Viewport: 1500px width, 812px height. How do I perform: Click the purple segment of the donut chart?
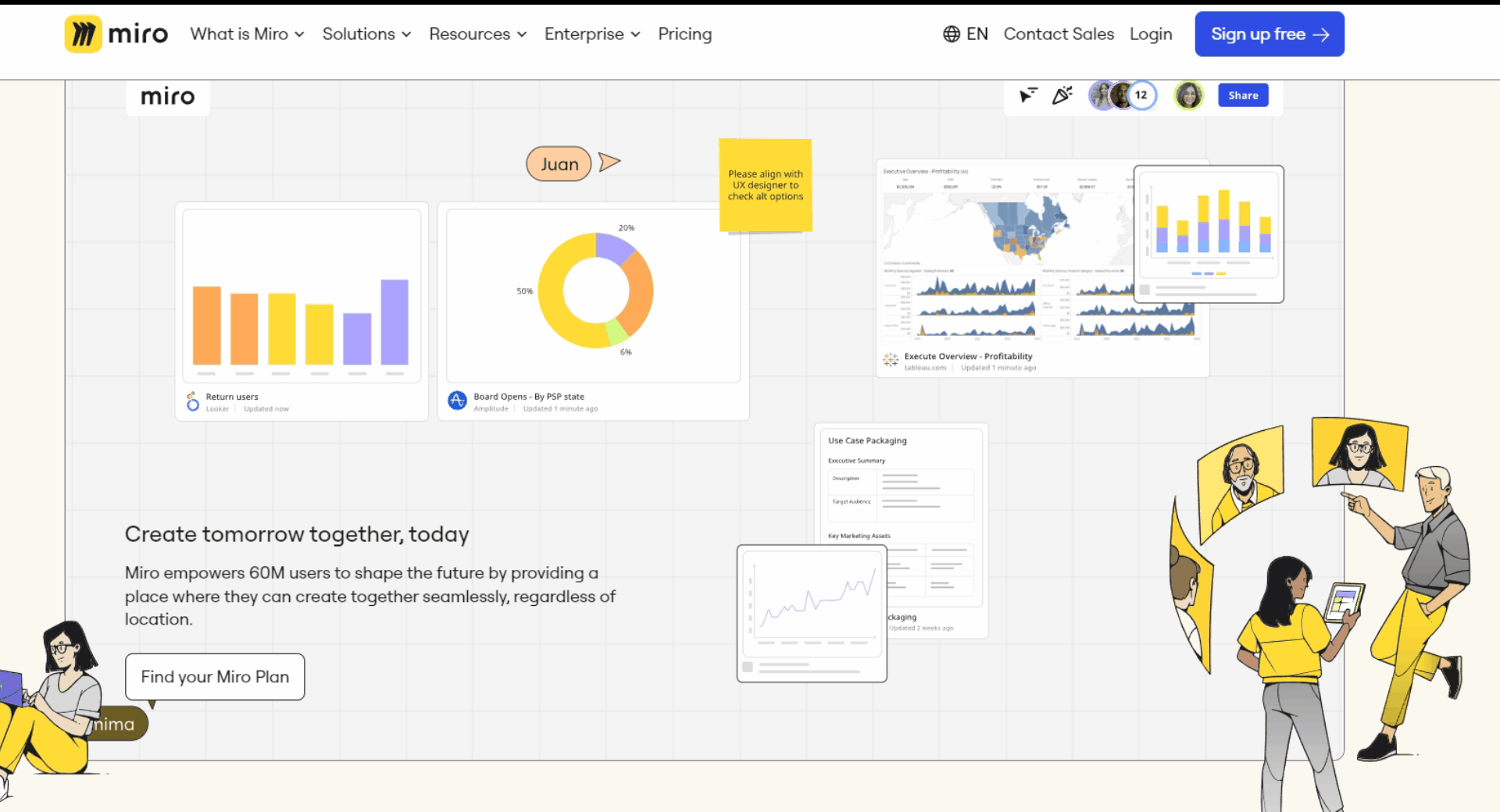[614, 247]
